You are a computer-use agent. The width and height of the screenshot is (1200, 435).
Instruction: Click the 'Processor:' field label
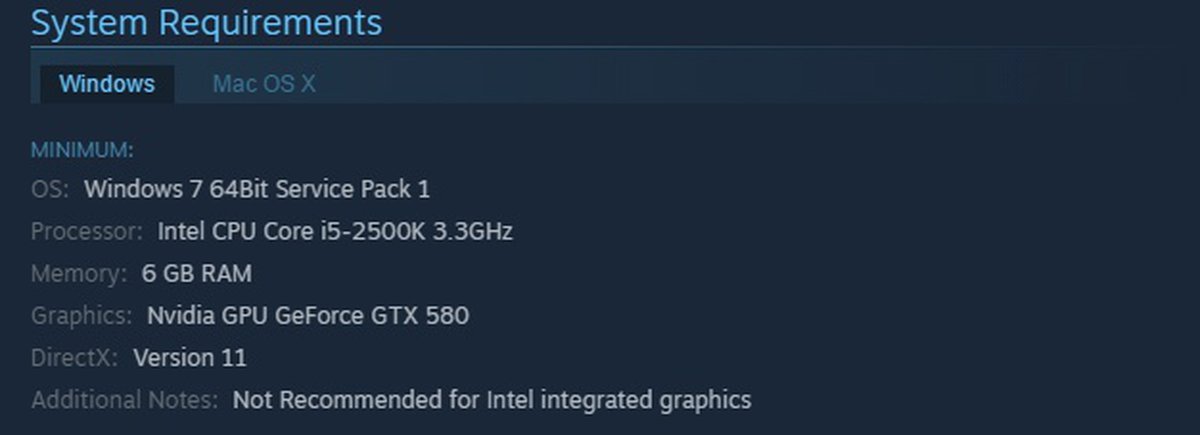pyautogui.click(x=87, y=232)
